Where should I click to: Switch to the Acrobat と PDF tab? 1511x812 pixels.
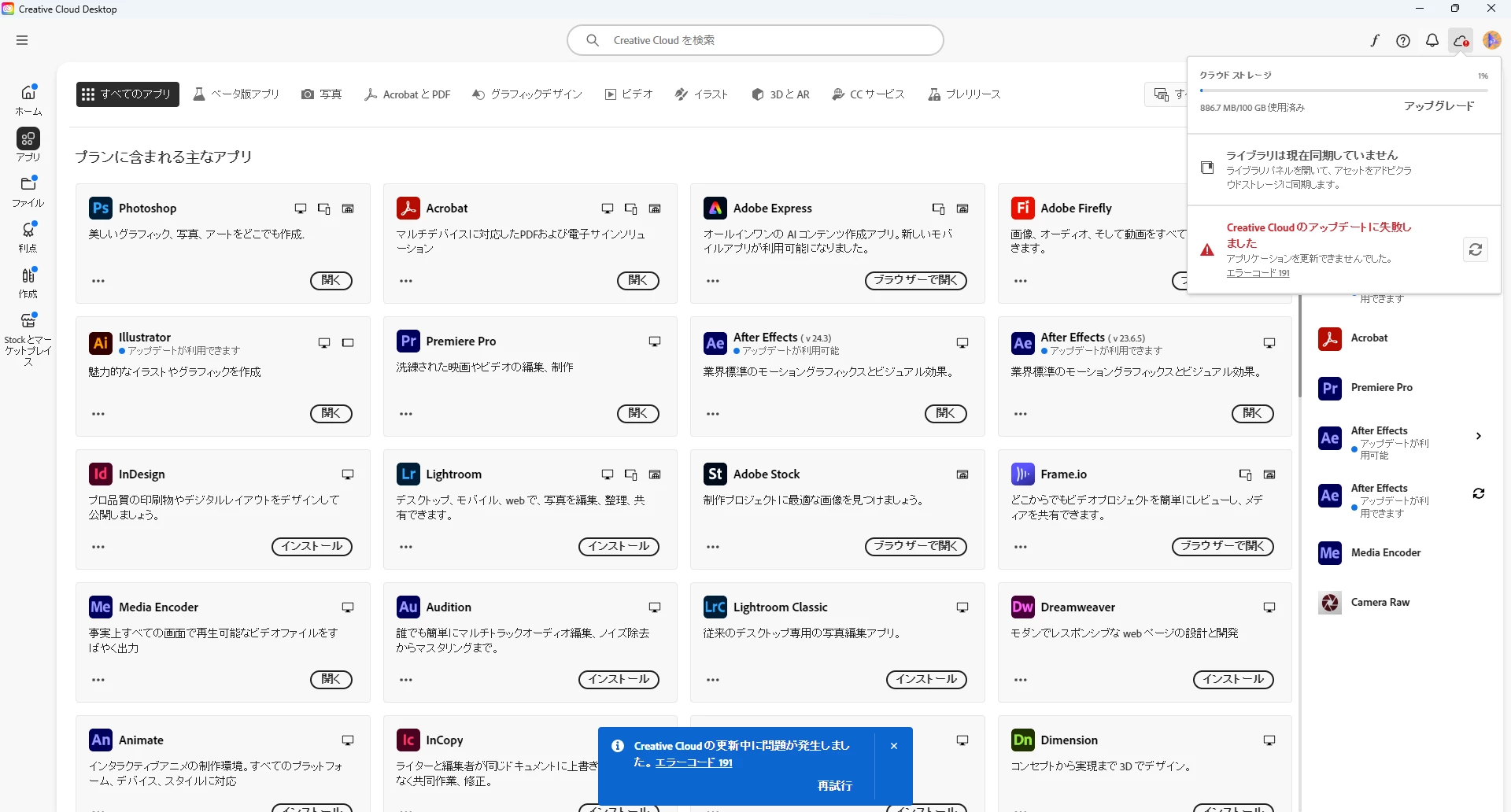tap(408, 94)
